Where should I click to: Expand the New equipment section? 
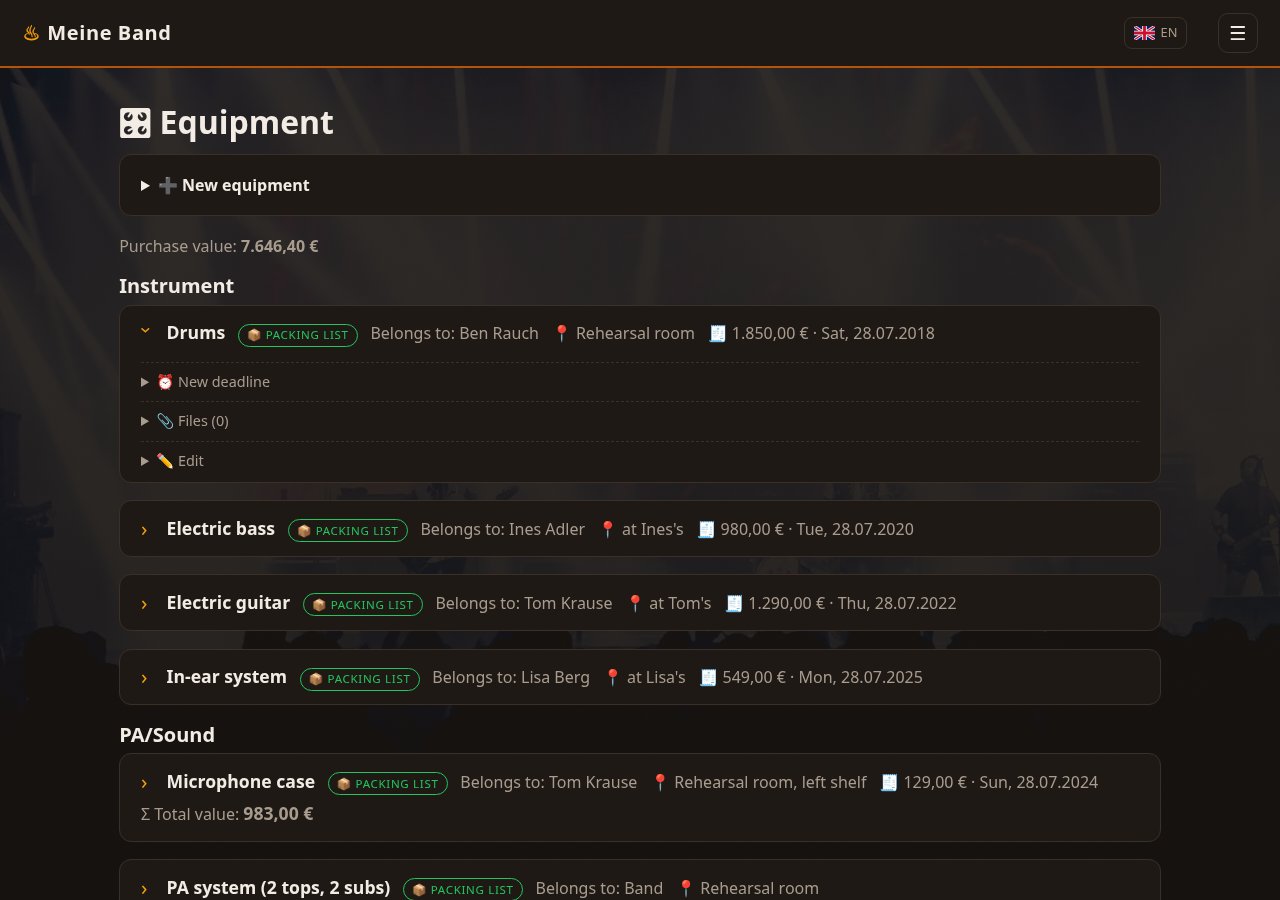pyautogui.click(x=640, y=185)
